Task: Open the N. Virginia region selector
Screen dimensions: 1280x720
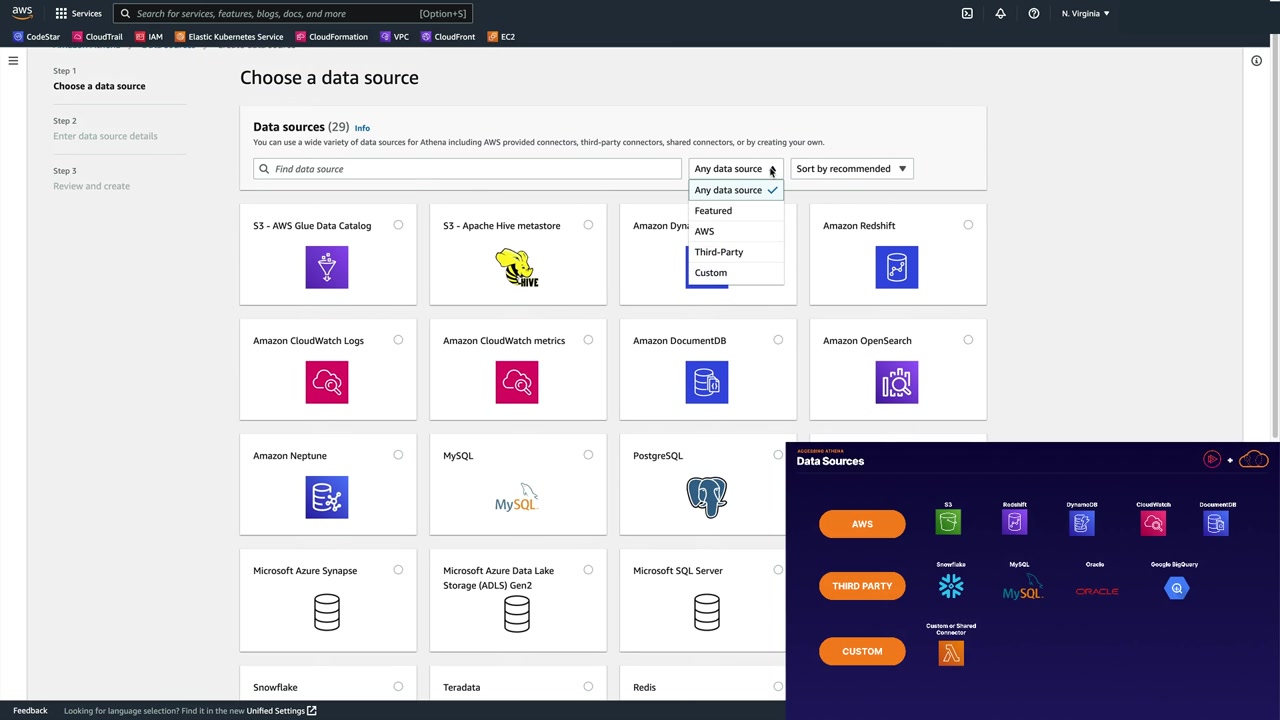Action: 1085,14
